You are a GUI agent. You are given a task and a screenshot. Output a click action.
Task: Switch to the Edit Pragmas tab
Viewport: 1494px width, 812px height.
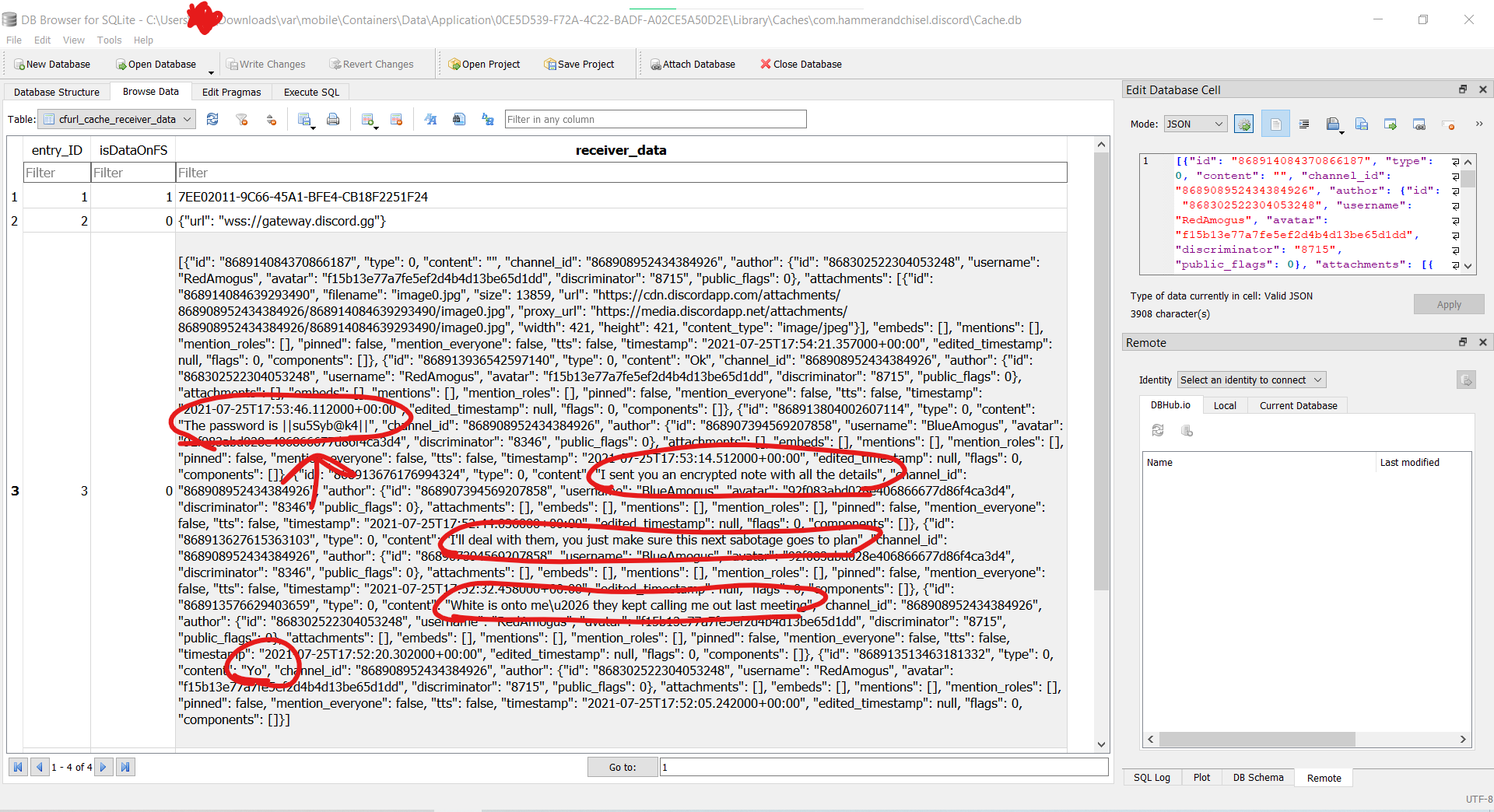coord(232,92)
